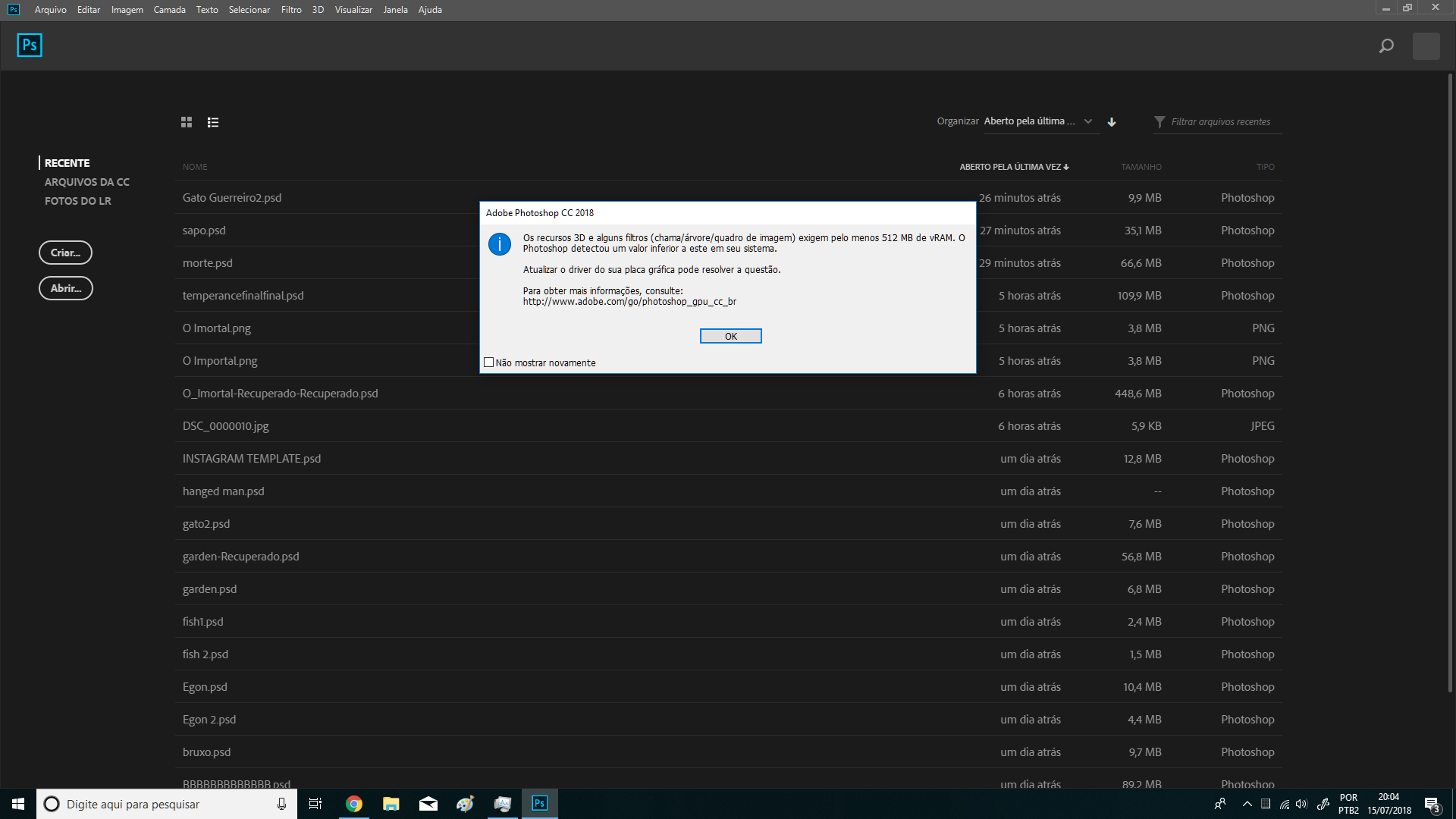Open the Windows Start menu
This screenshot has width=1456, height=819.
[18, 804]
